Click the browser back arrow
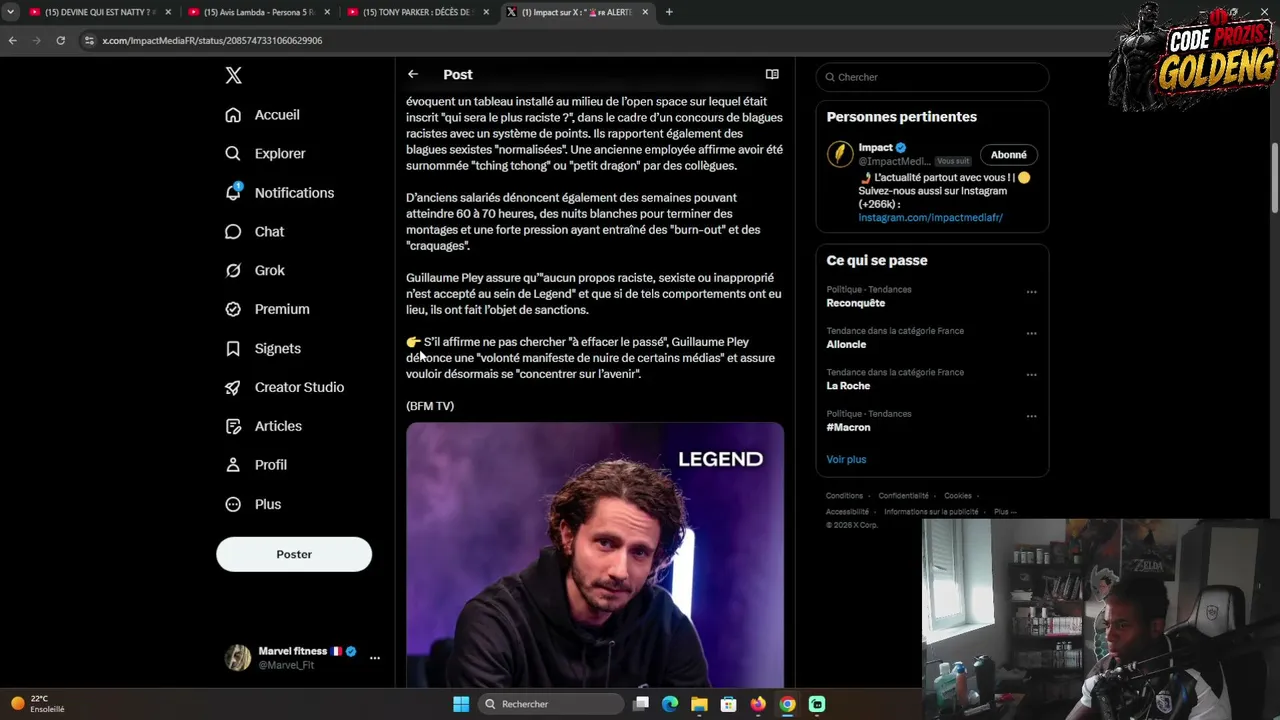 coord(12,40)
